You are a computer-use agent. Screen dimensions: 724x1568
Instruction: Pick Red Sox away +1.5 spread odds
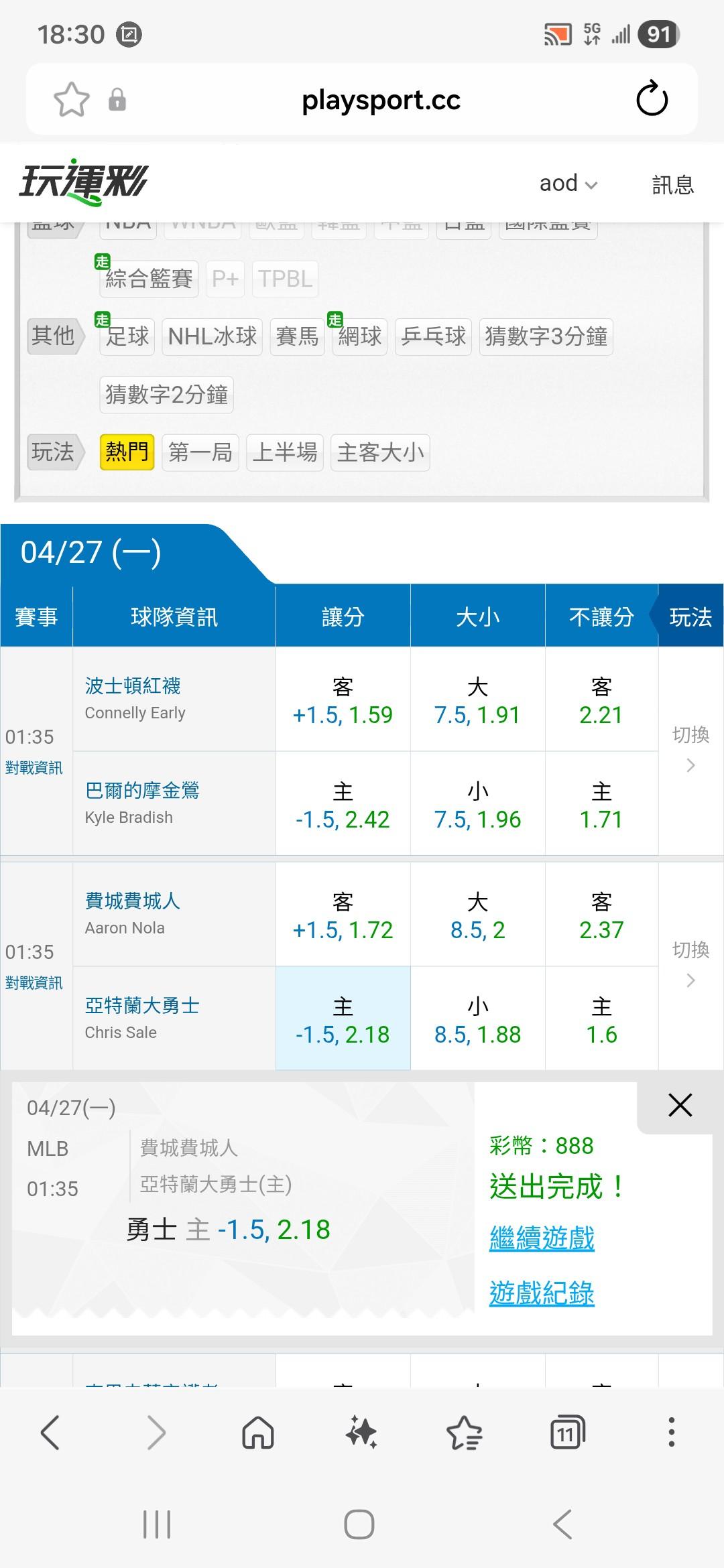343,700
